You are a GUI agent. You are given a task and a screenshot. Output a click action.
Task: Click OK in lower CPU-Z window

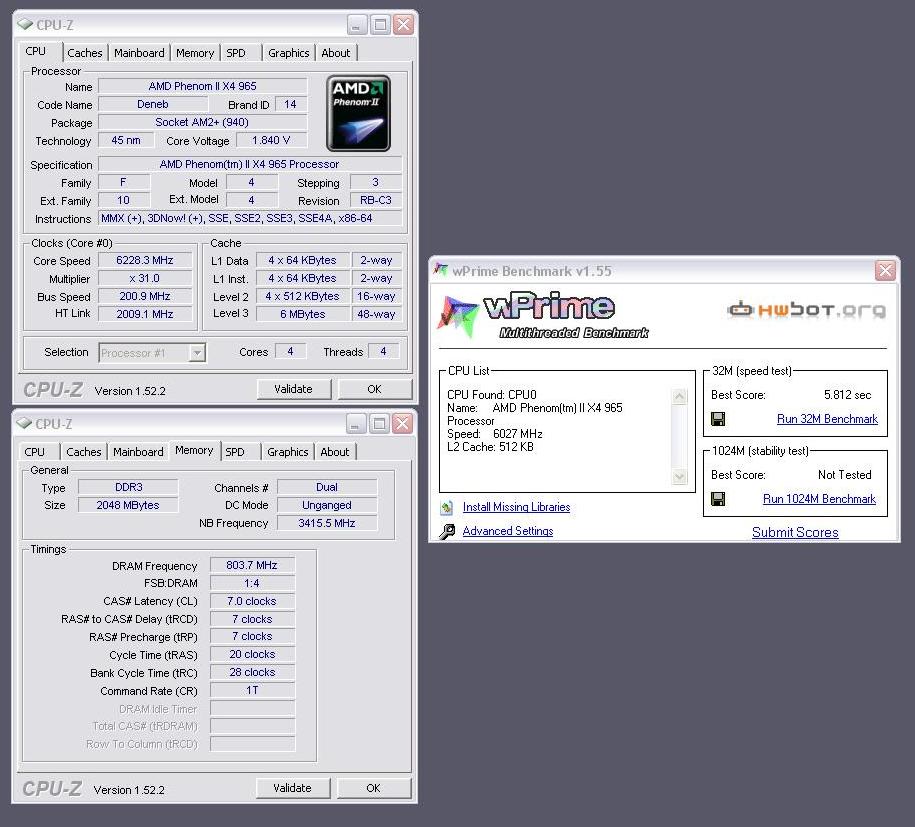(373, 788)
